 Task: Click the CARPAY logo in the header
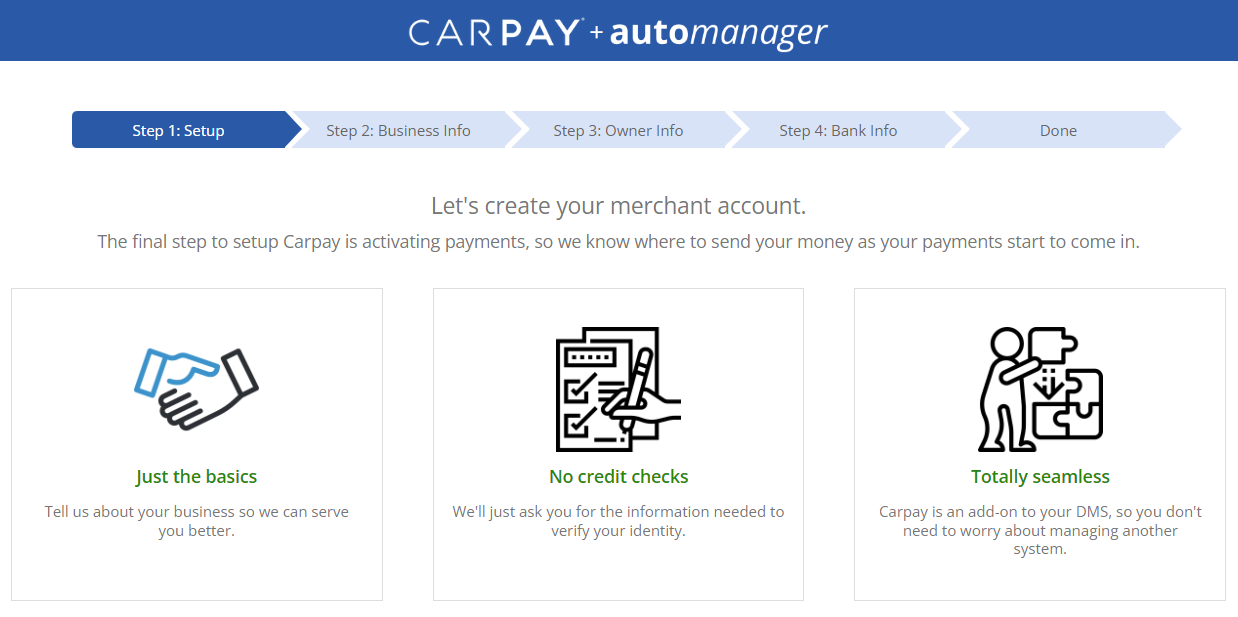(x=497, y=31)
